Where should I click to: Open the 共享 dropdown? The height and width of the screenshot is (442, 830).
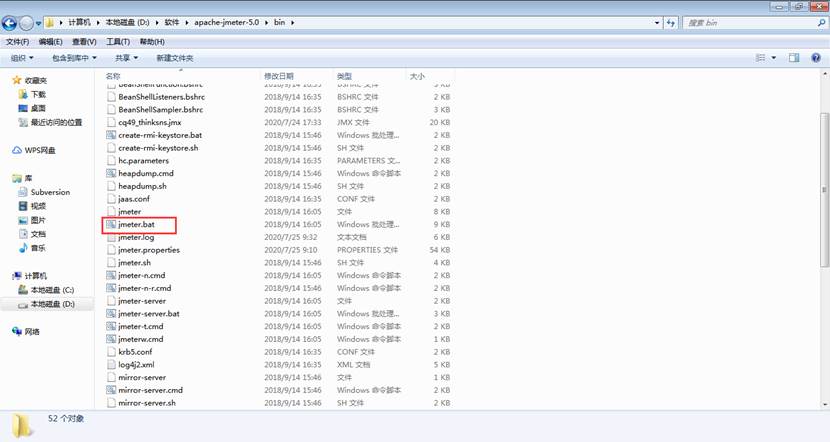pos(127,58)
